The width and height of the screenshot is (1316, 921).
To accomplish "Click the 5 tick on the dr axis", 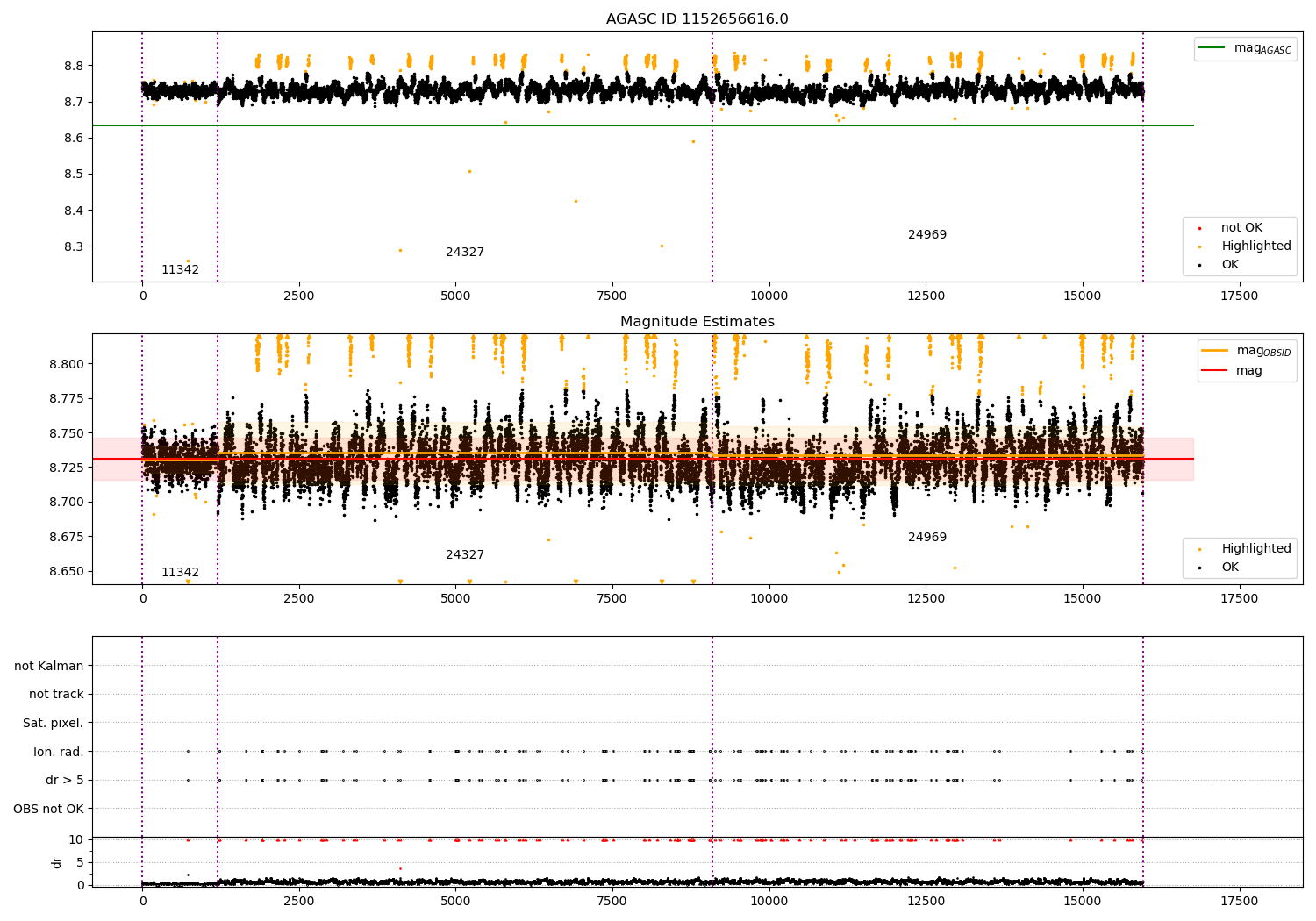I will 81,862.
